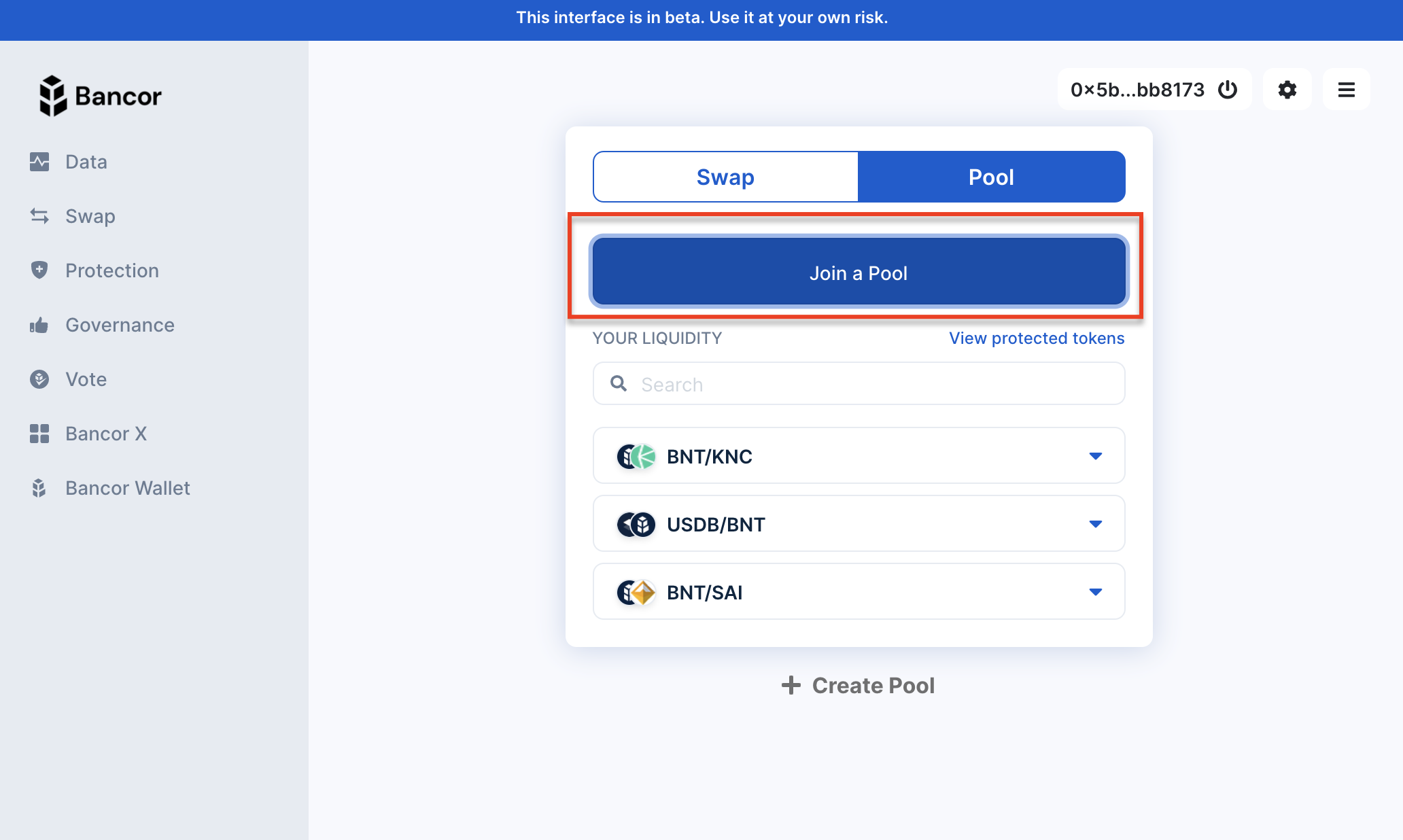
Task: Click the wallet address 0x5b...bb8173
Action: pos(1137,89)
